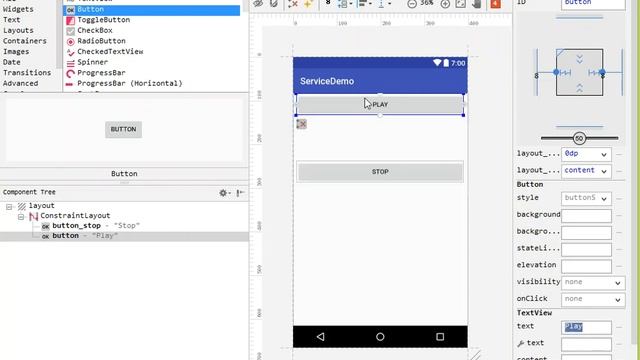
Task: Select the Containers palette category
Action: point(25,41)
